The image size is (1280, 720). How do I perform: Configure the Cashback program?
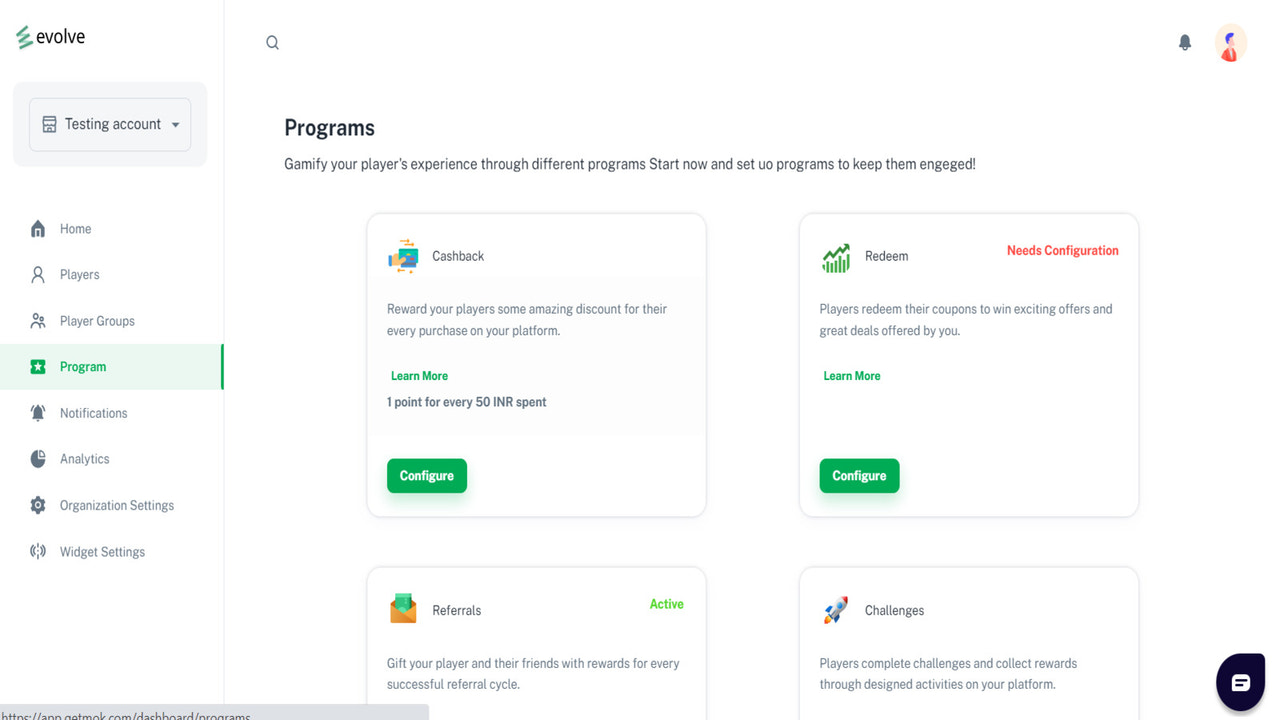click(427, 475)
